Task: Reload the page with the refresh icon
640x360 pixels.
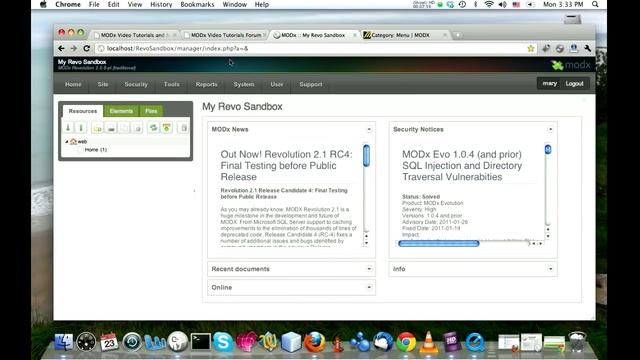Action: tap(87, 48)
